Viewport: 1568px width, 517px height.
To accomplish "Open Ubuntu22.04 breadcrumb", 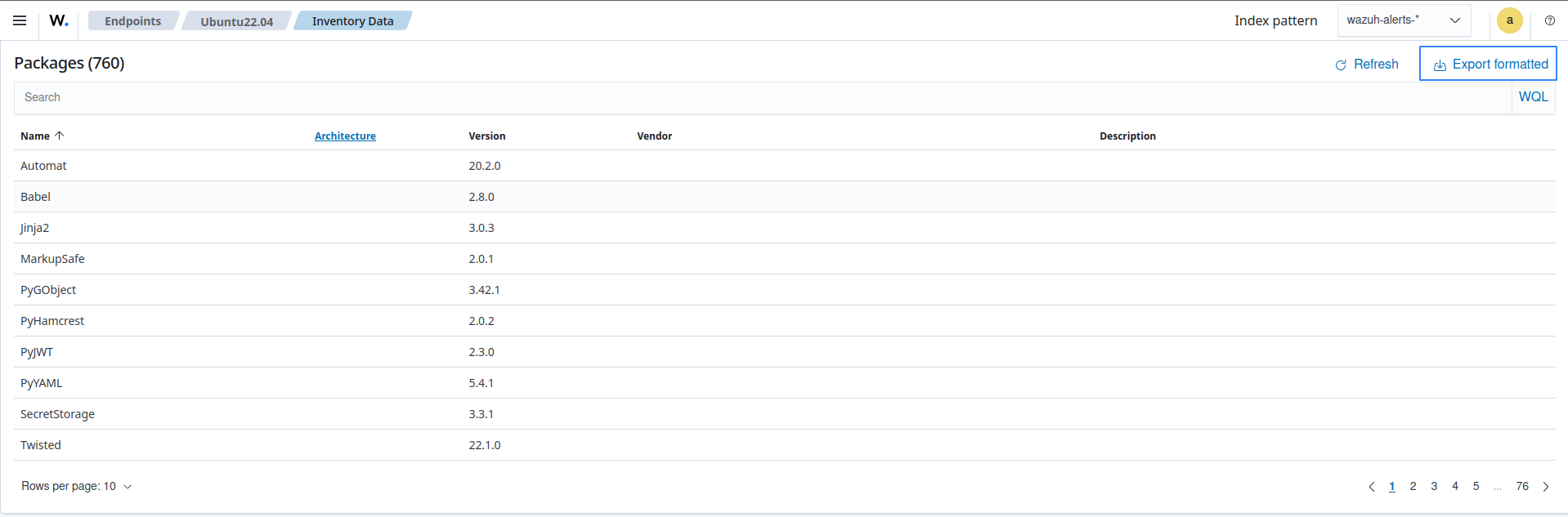I will [x=236, y=21].
